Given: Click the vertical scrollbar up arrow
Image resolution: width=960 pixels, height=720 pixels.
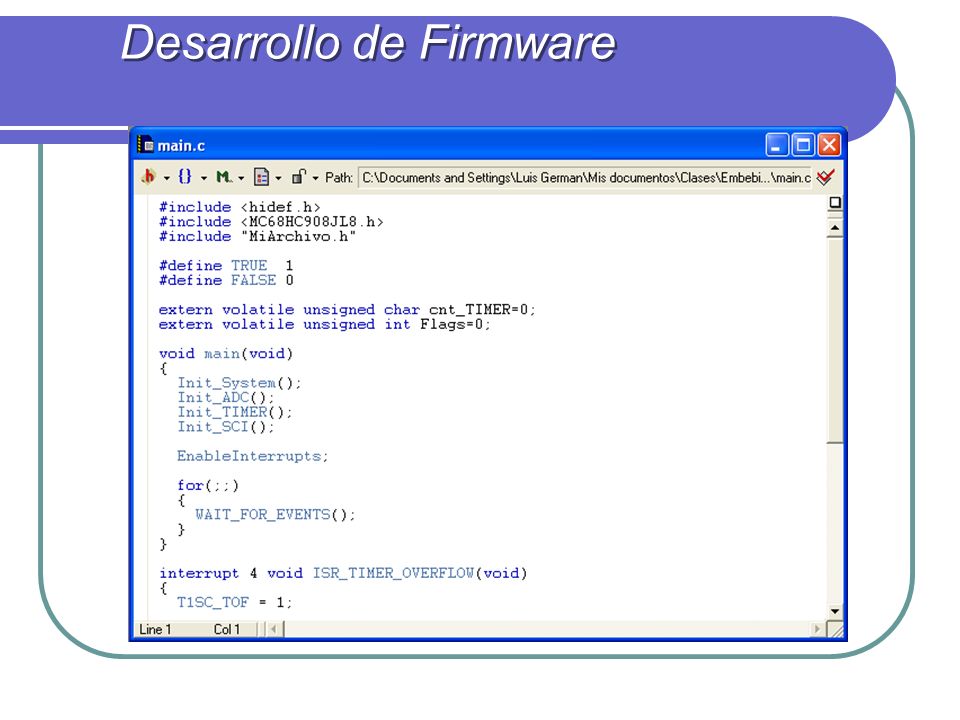Looking at the screenshot, I should [x=834, y=228].
